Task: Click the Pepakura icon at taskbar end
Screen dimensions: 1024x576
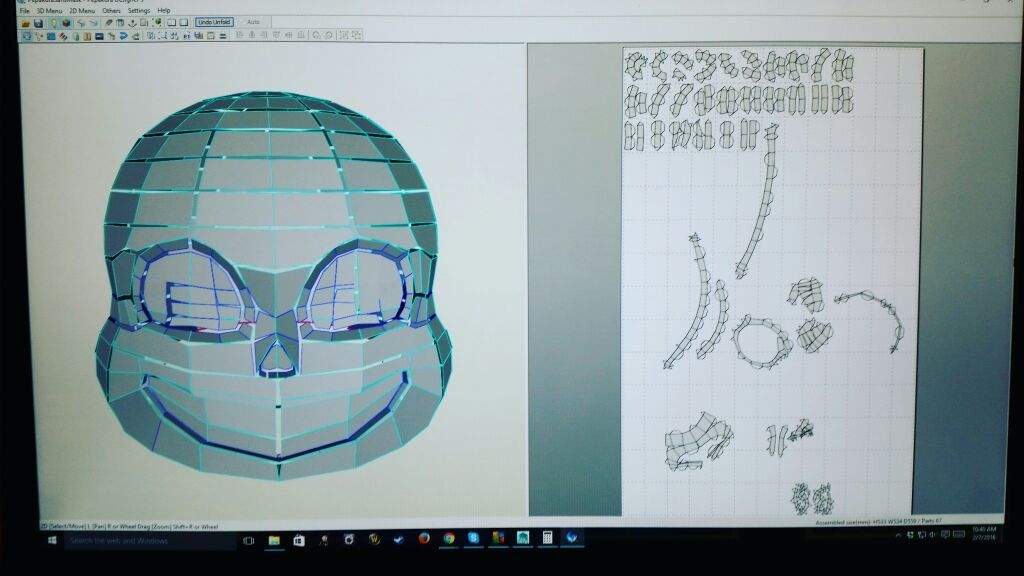Action: pyautogui.click(x=571, y=537)
